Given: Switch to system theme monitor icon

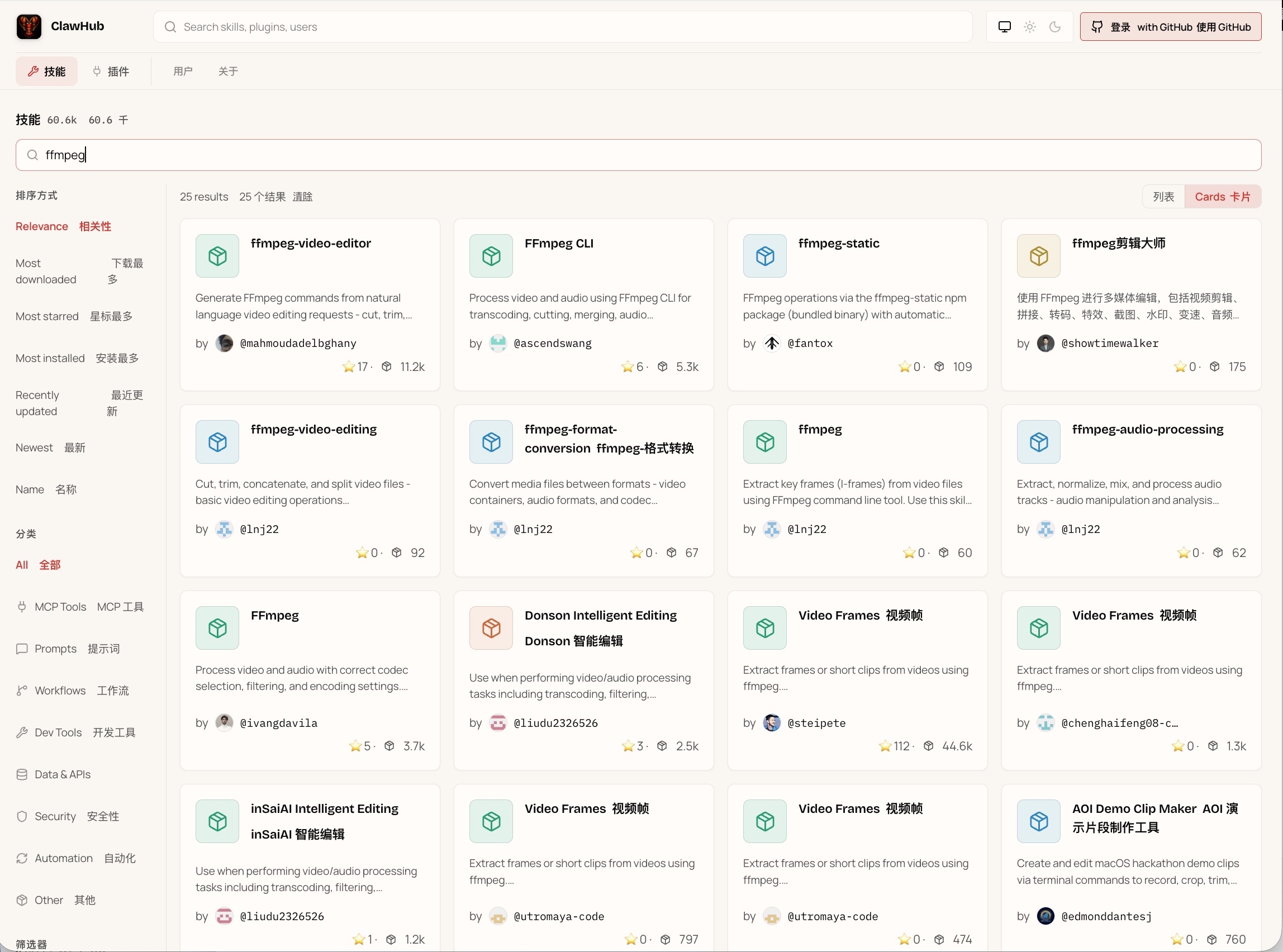Looking at the screenshot, I should pos(1005,26).
